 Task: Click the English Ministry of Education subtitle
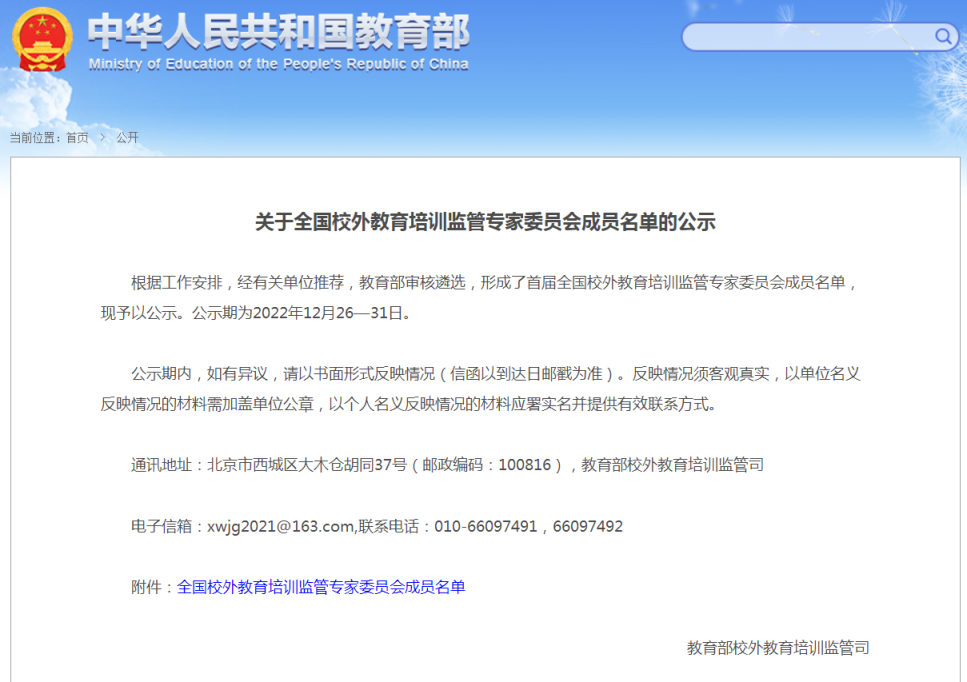click(278, 65)
